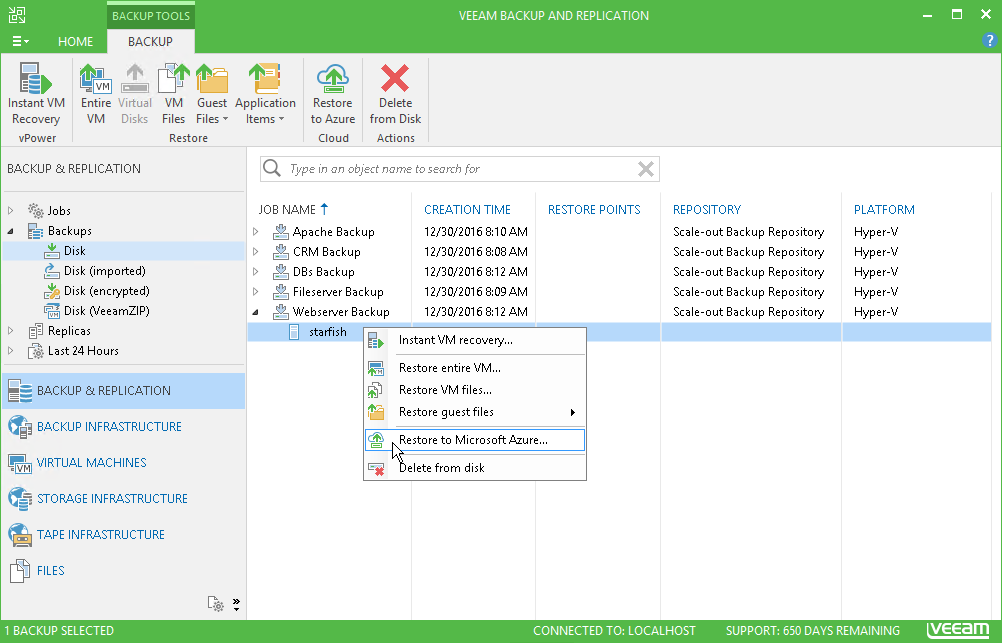Select the CRM Backup job
Image resolution: width=1002 pixels, height=643 pixels.
[327, 252]
